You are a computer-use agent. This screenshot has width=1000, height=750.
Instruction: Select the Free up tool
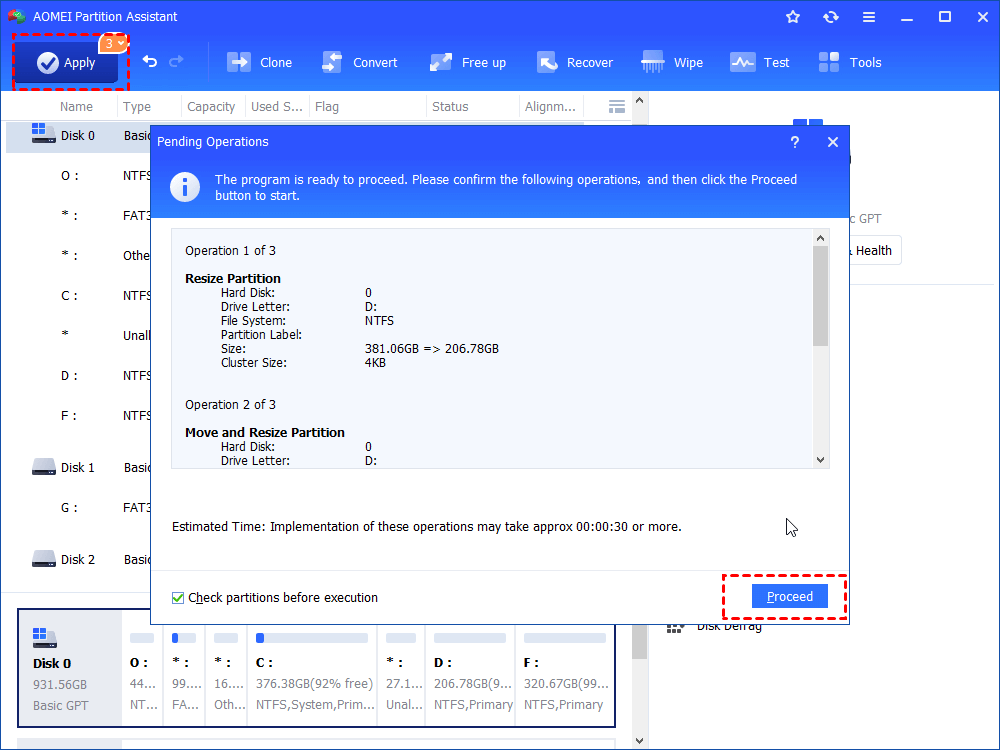[x=467, y=62]
